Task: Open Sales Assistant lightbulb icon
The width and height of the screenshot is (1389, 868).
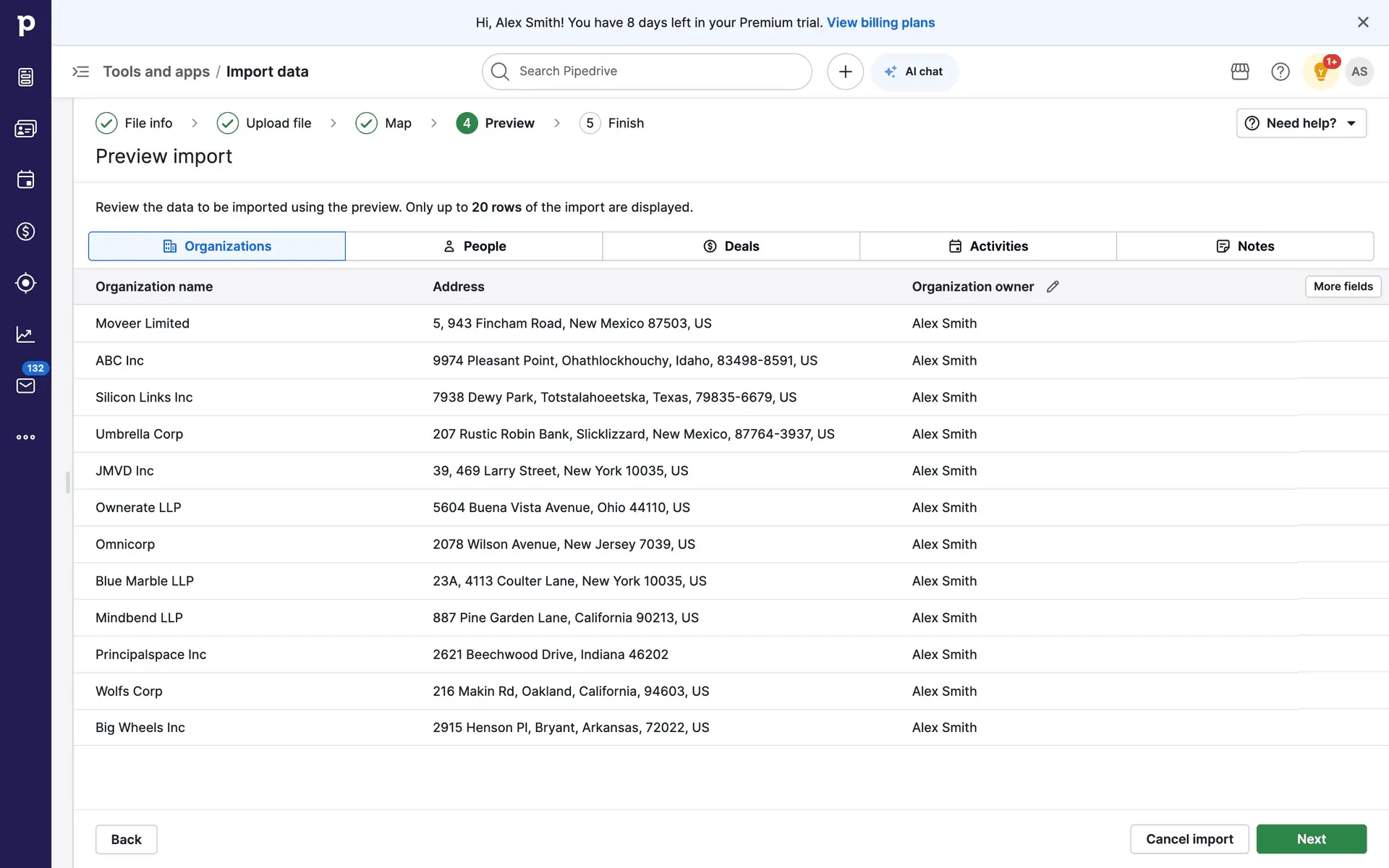Action: pos(1320,72)
